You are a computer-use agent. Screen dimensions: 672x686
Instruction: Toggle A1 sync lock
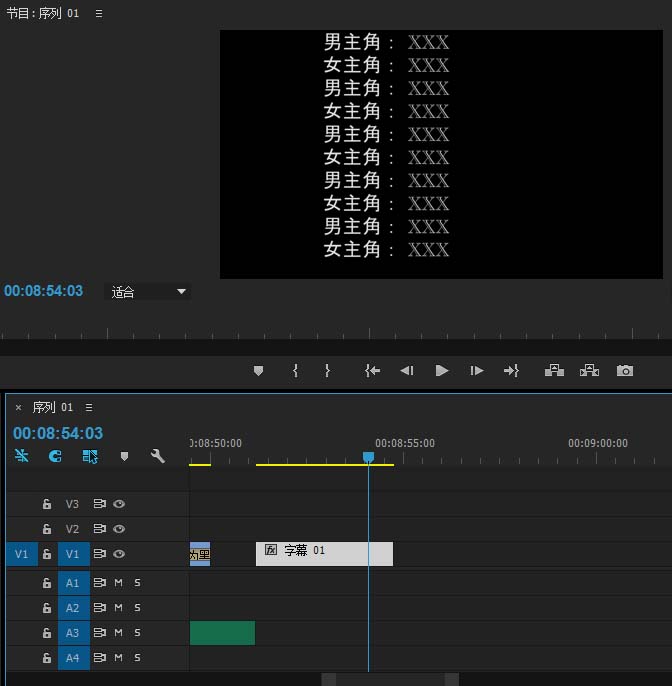point(100,583)
